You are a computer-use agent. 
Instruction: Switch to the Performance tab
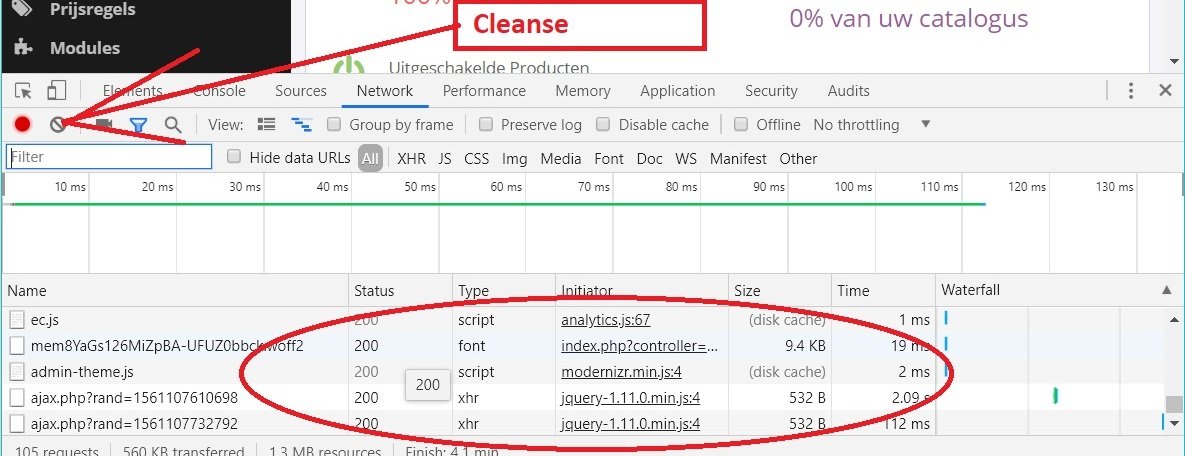click(x=484, y=91)
